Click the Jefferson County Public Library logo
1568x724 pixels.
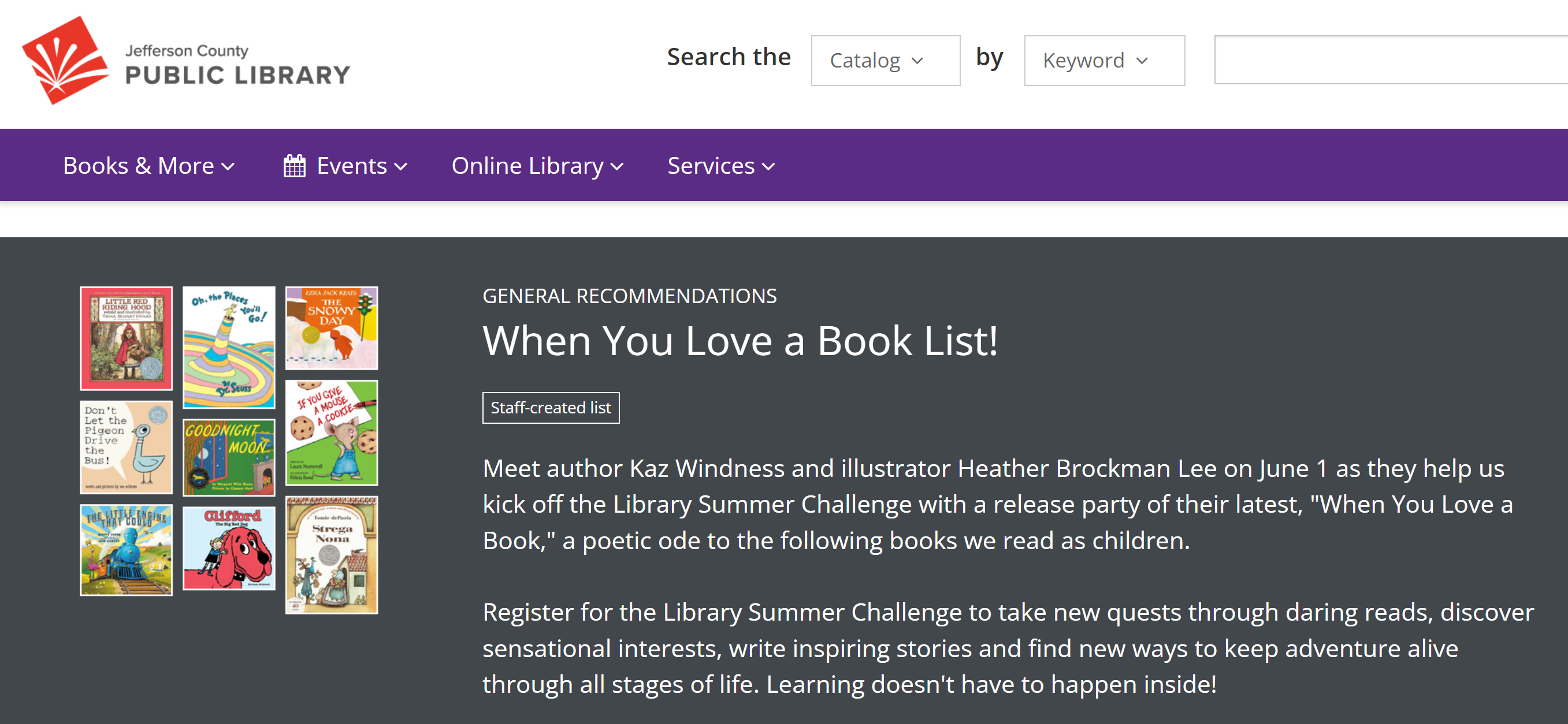(185, 61)
